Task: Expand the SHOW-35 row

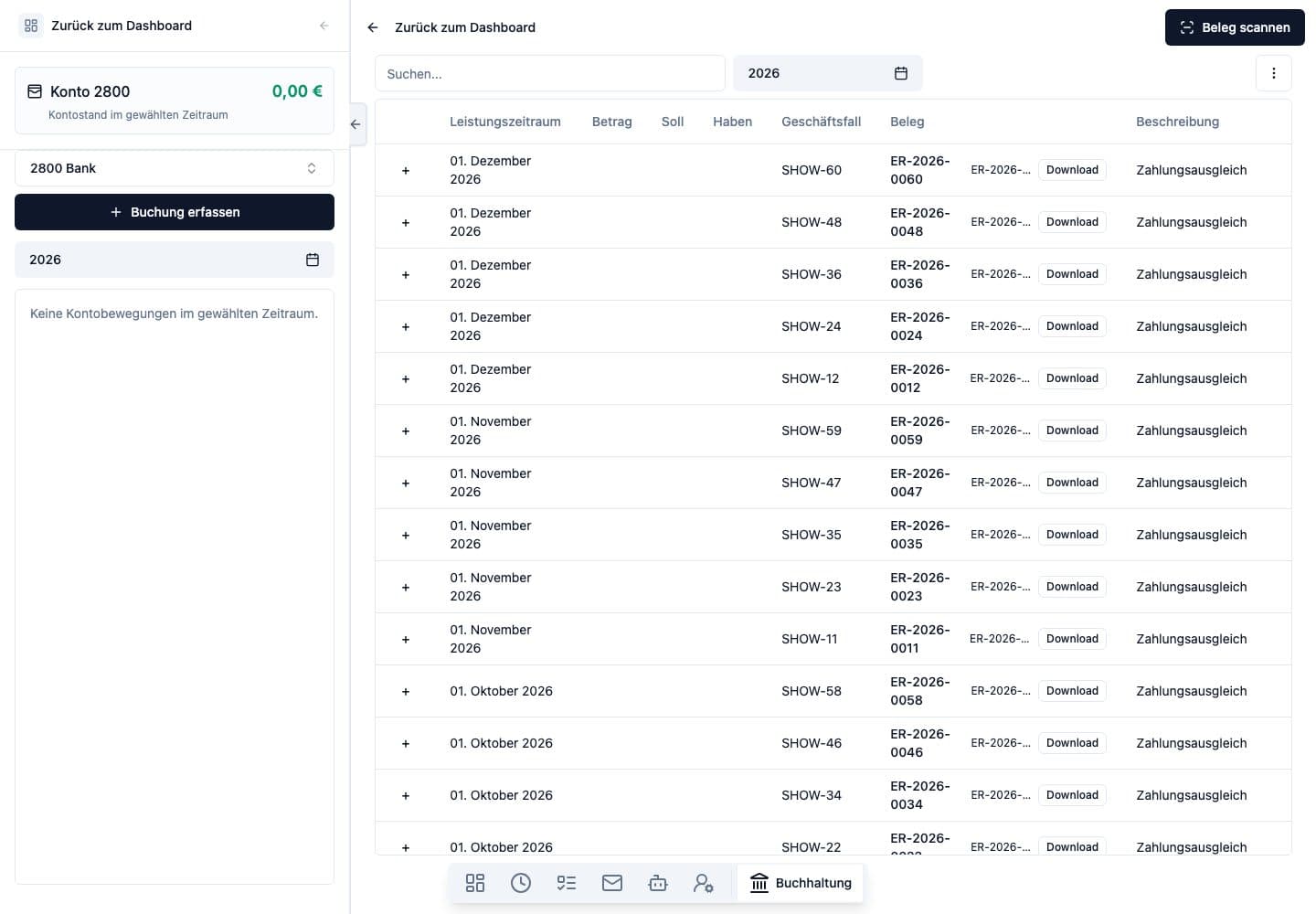Action: tap(406, 536)
